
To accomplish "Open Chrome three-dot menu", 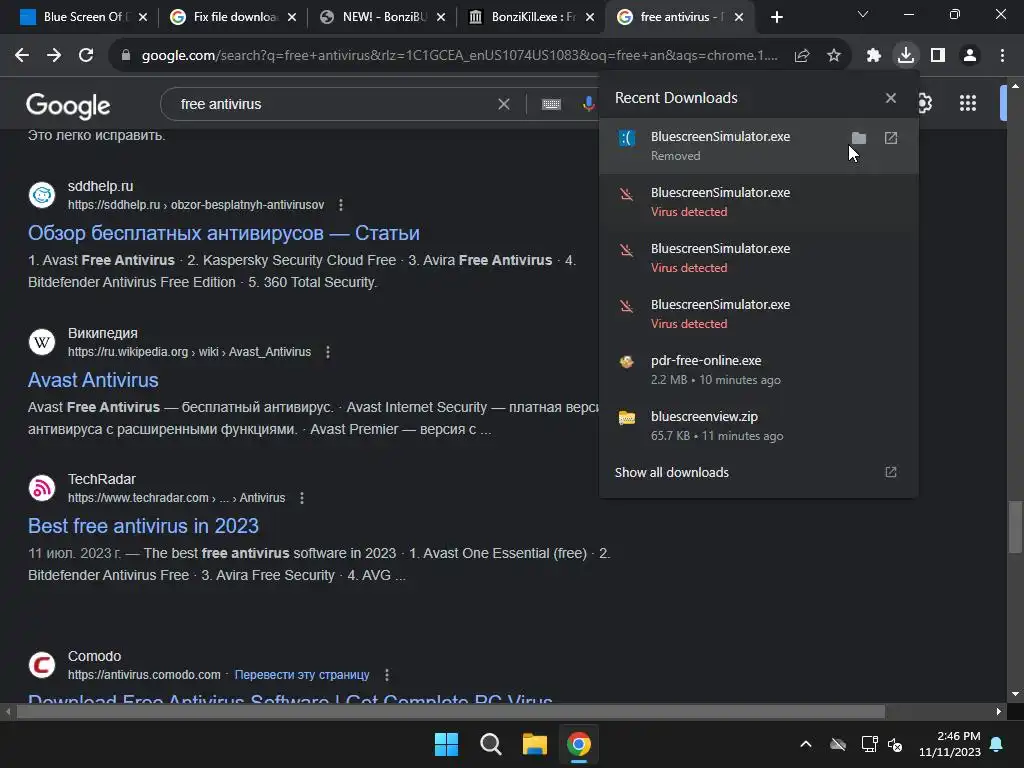I will point(1002,56).
